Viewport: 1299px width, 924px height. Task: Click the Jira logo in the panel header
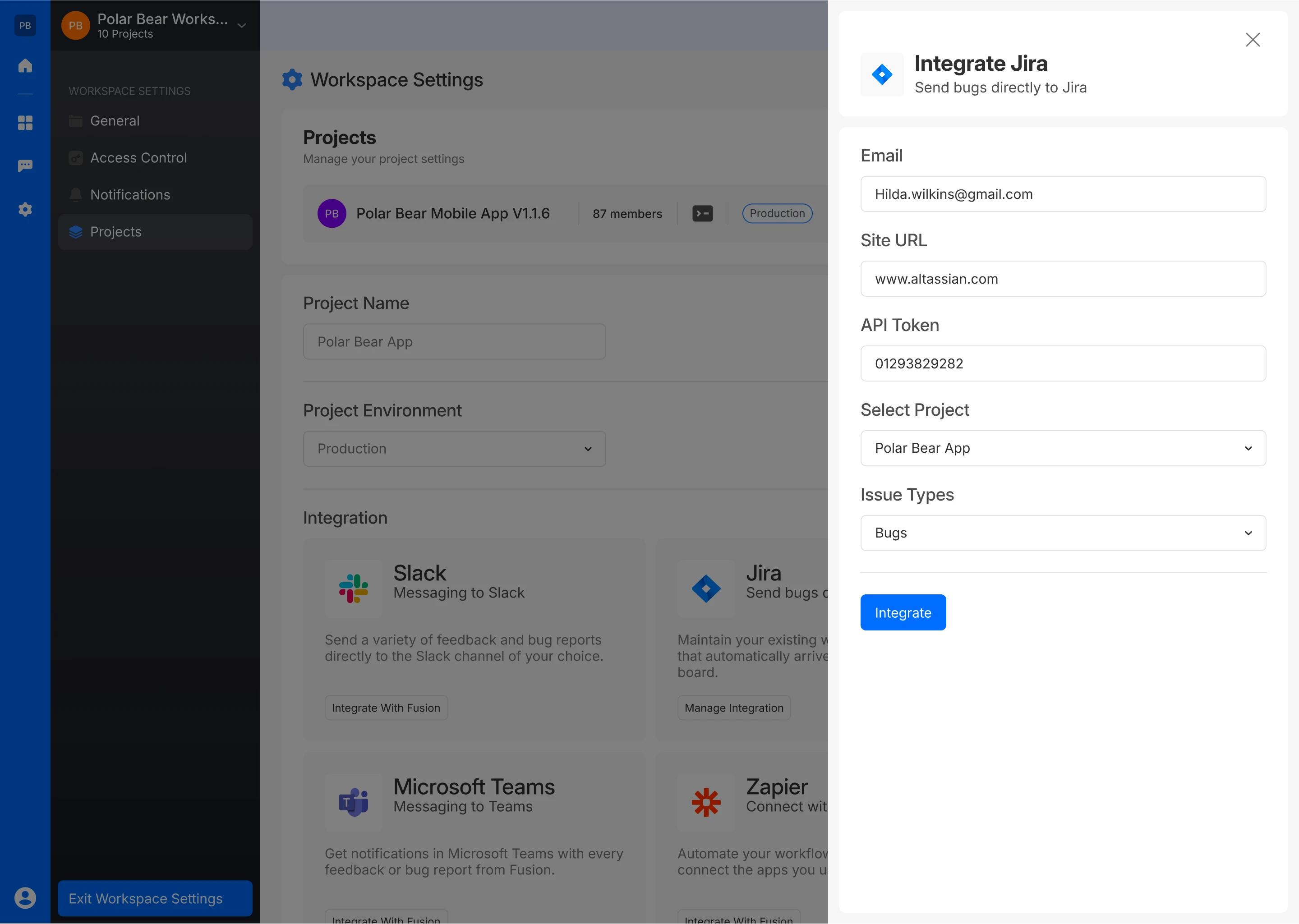coord(882,74)
